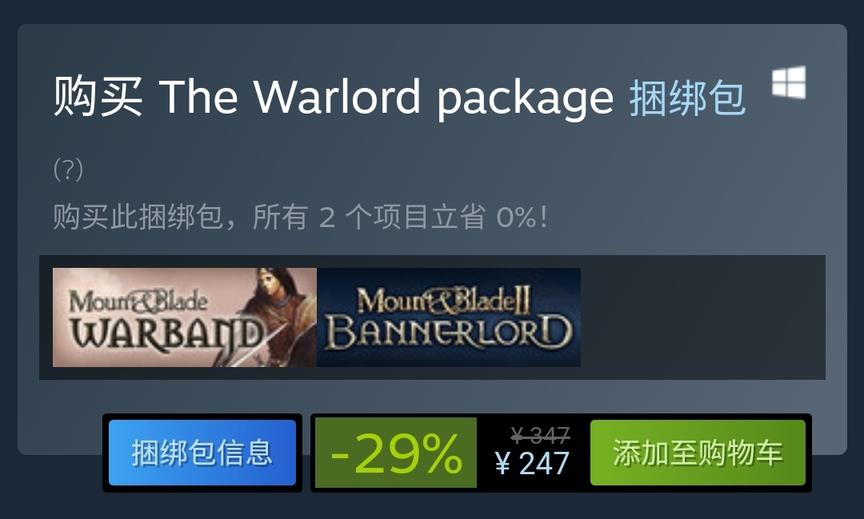The width and height of the screenshot is (864, 519).
Task: Click the blue 捆绑包 label in title
Action: [688, 98]
